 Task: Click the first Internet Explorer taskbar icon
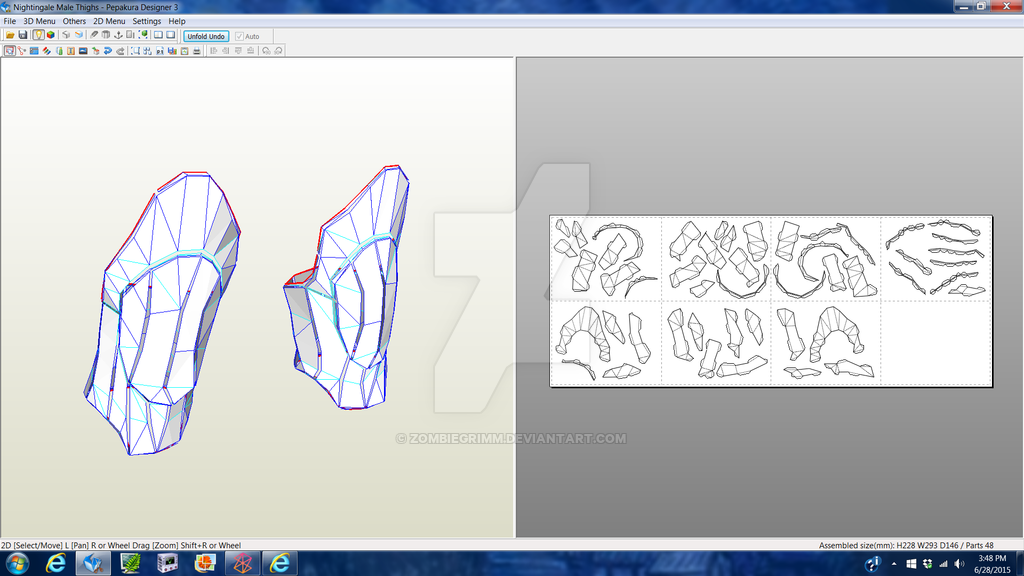[x=56, y=563]
